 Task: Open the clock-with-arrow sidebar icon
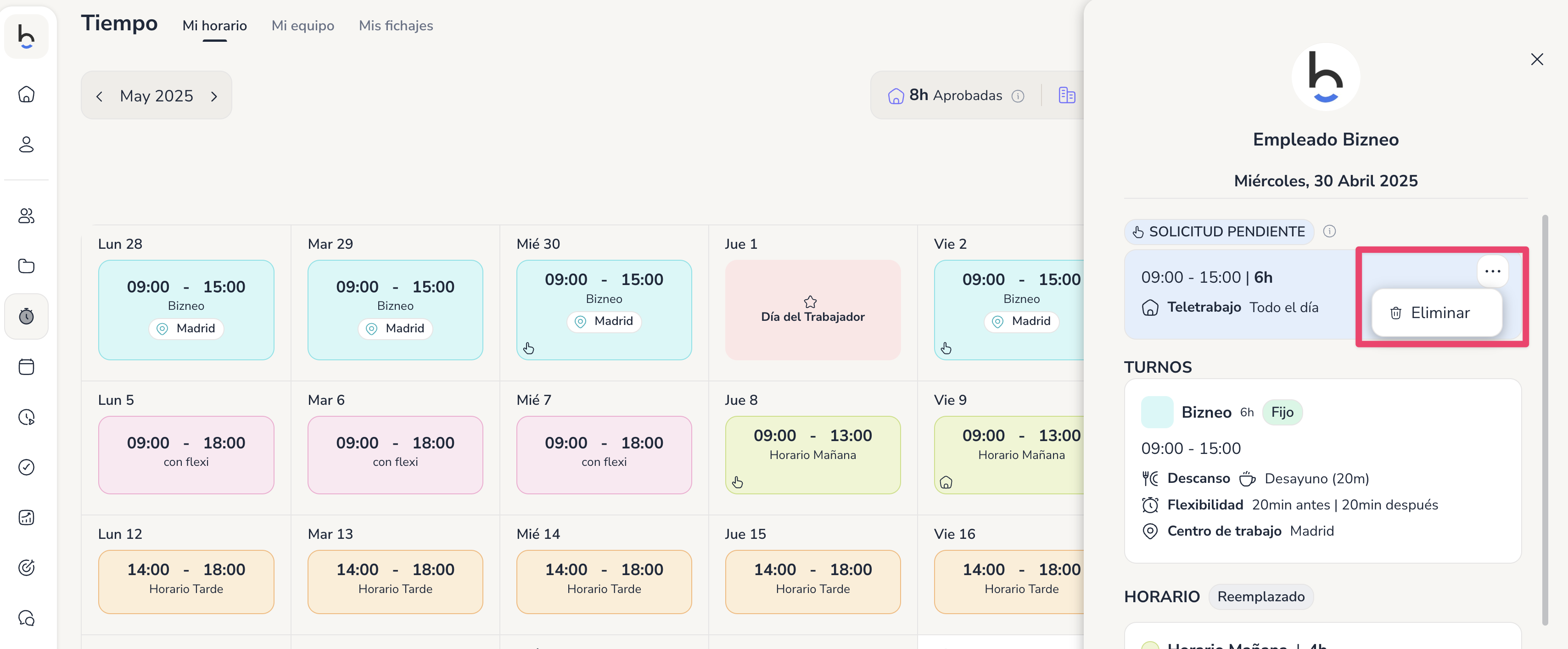click(x=26, y=417)
